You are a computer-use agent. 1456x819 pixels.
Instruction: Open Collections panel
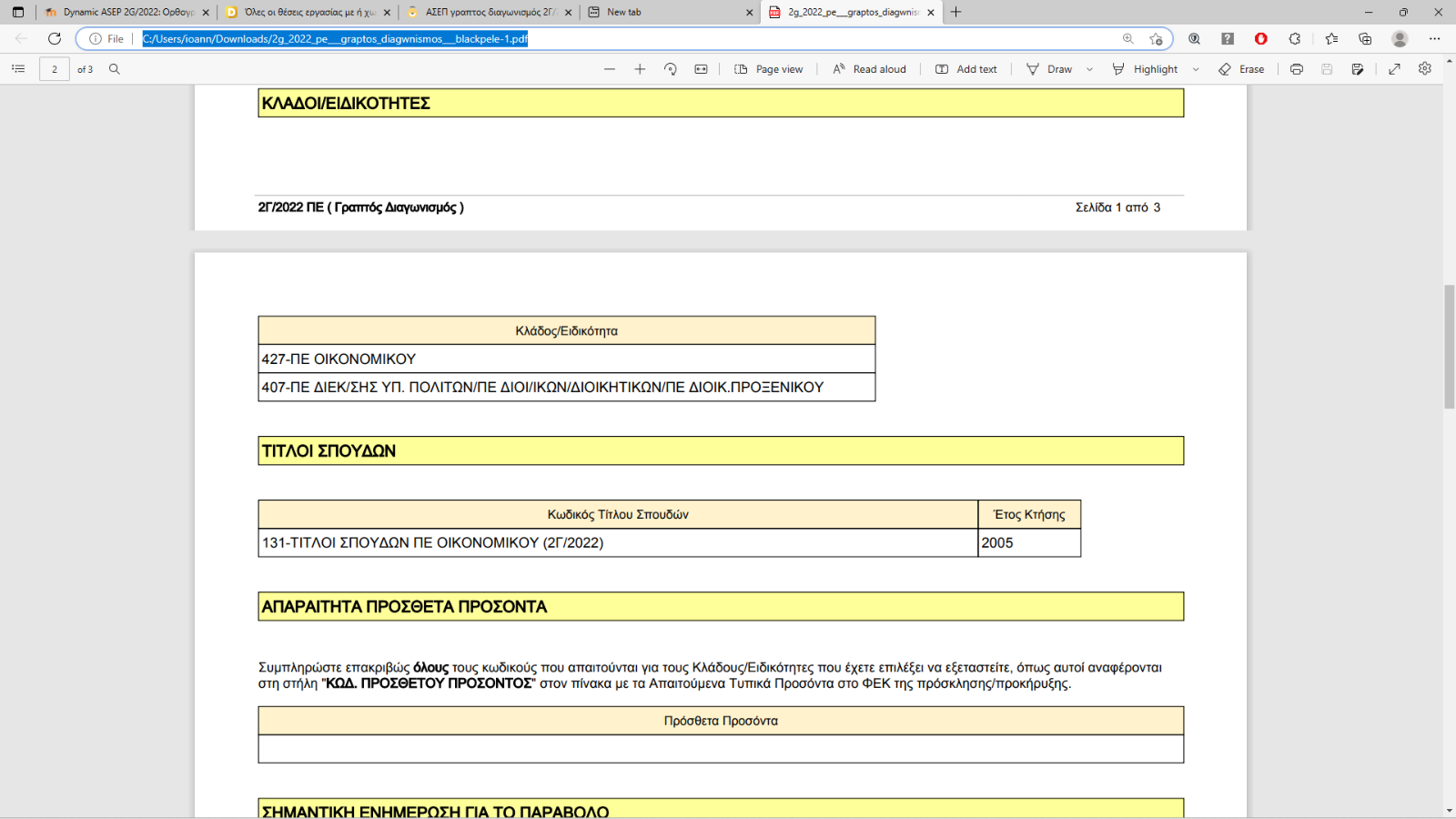1365,38
